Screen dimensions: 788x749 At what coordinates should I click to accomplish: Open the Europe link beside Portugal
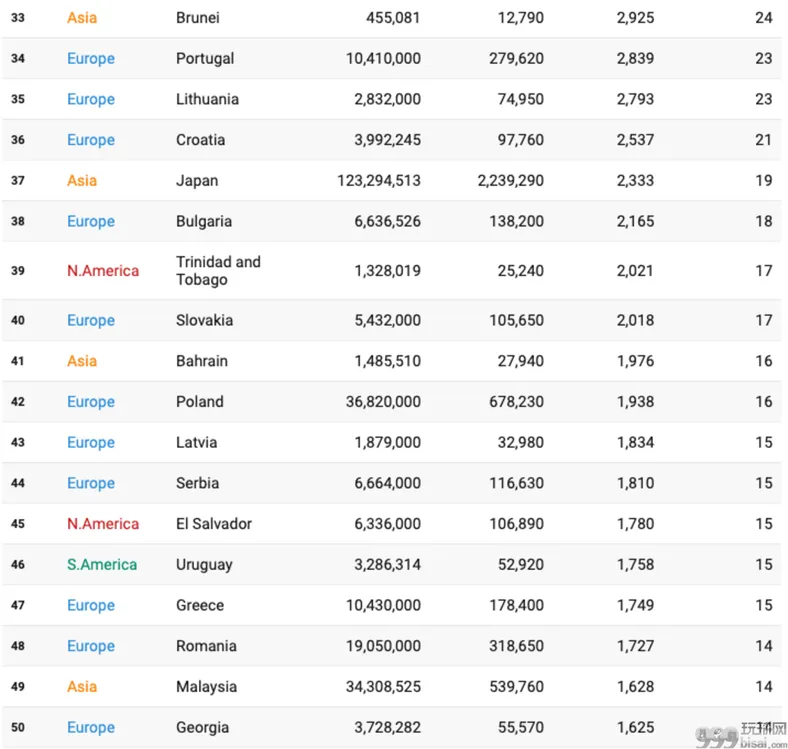91,58
